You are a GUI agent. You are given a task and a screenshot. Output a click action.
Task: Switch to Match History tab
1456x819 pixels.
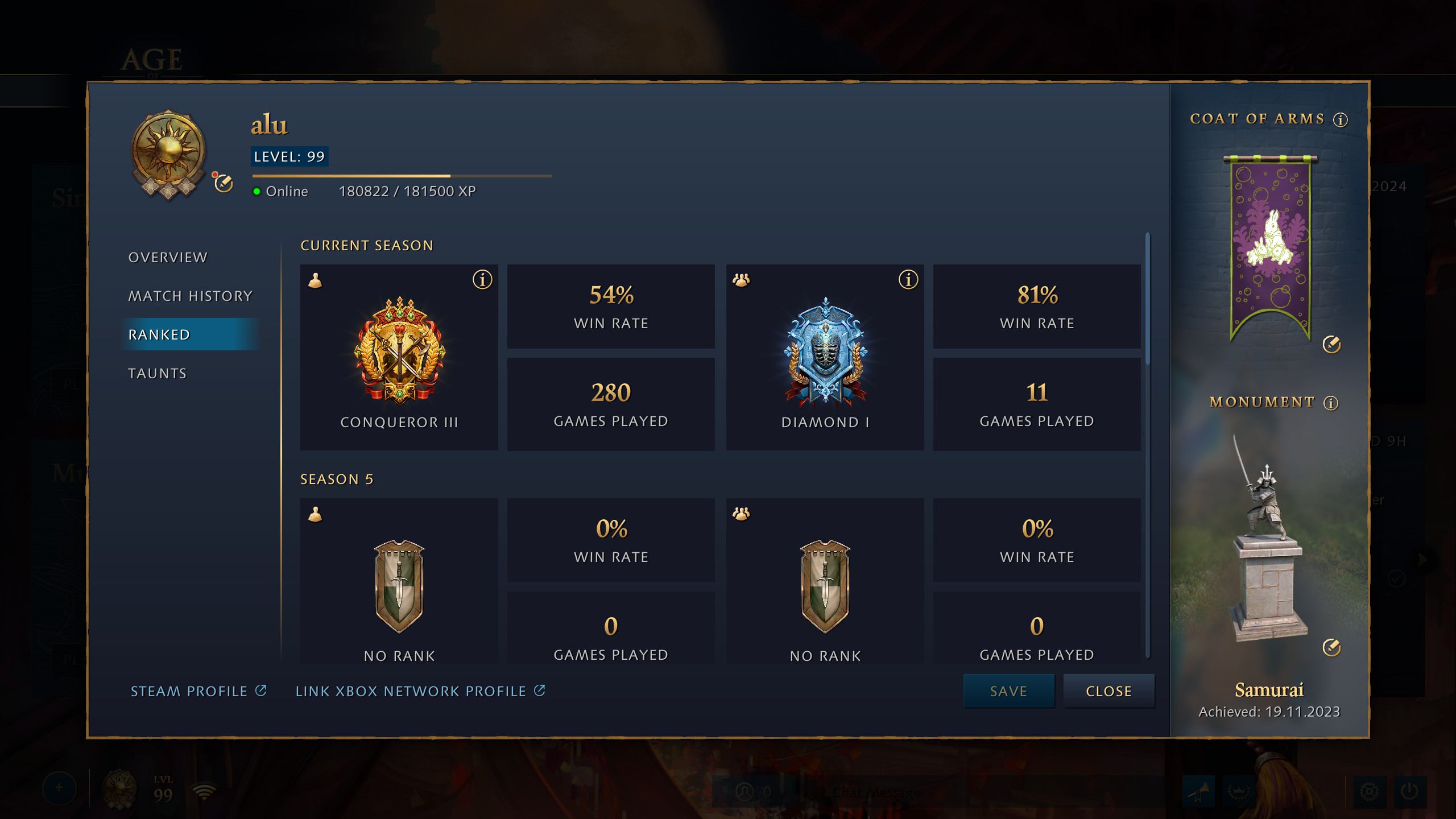click(190, 296)
